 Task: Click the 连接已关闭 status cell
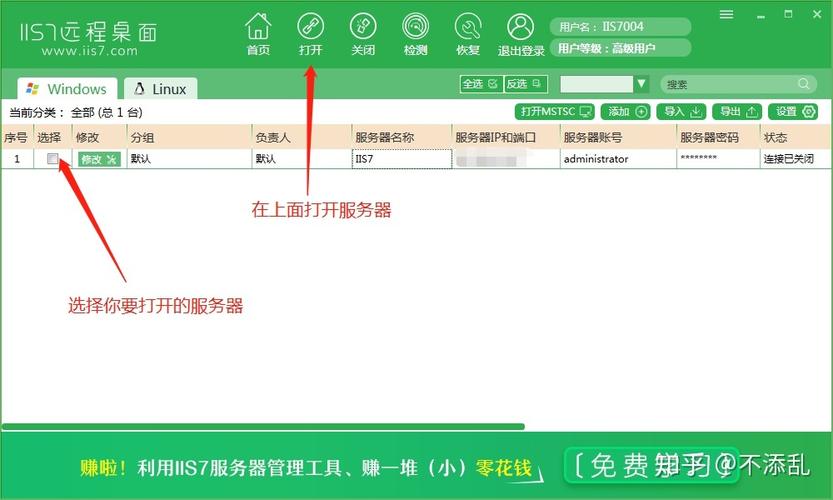pos(795,158)
